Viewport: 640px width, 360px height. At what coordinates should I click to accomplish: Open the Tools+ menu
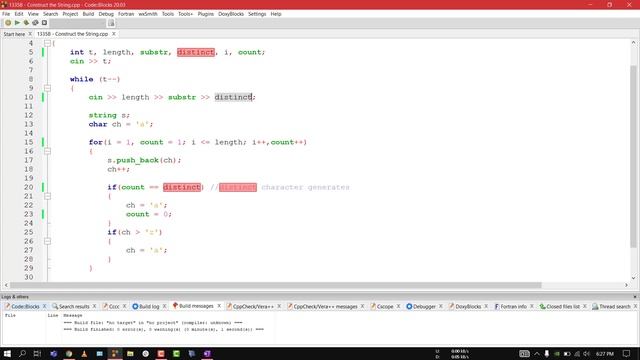(185, 14)
